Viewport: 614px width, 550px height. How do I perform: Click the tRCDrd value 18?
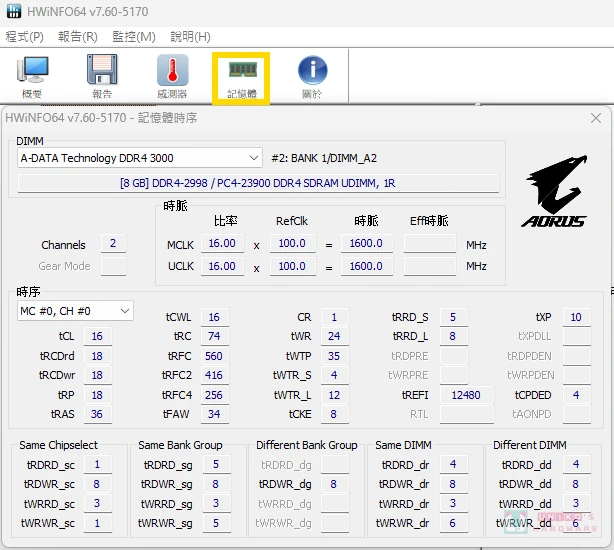tap(98, 356)
